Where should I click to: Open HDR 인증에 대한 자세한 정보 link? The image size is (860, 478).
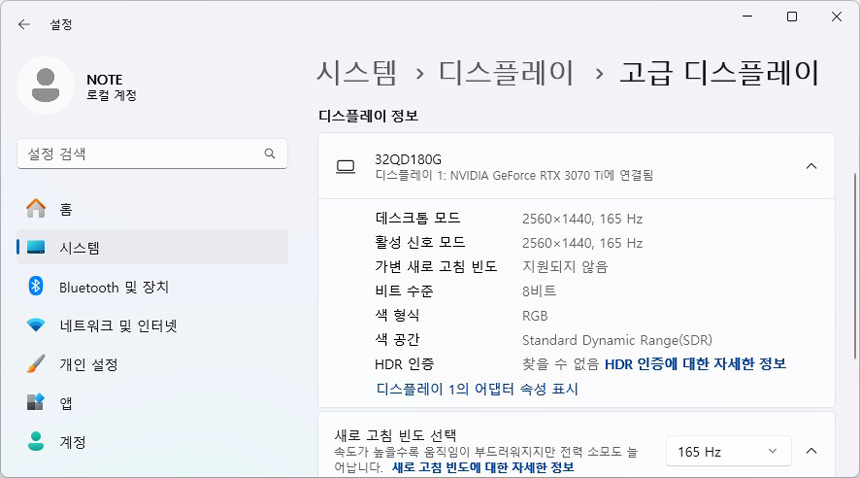click(x=695, y=364)
